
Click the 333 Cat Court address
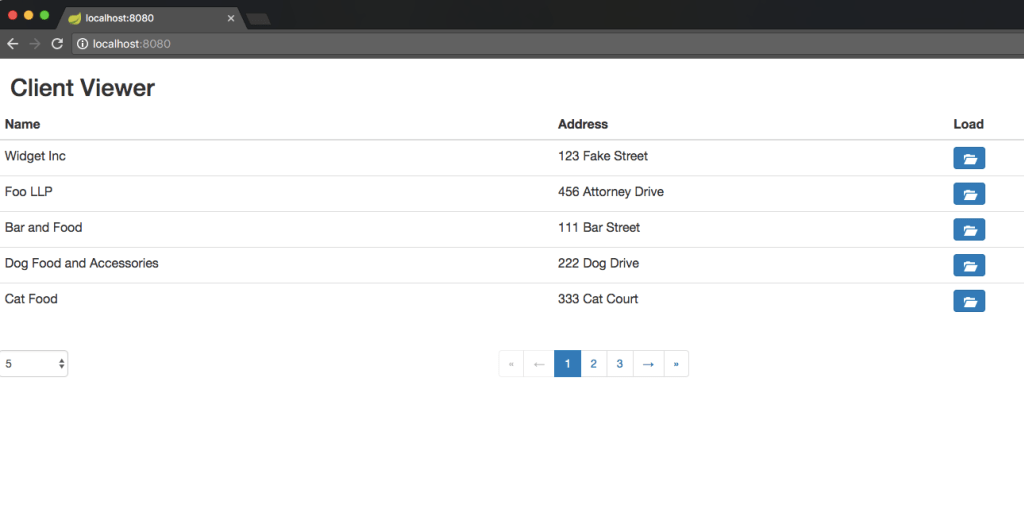tap(598, 299)
